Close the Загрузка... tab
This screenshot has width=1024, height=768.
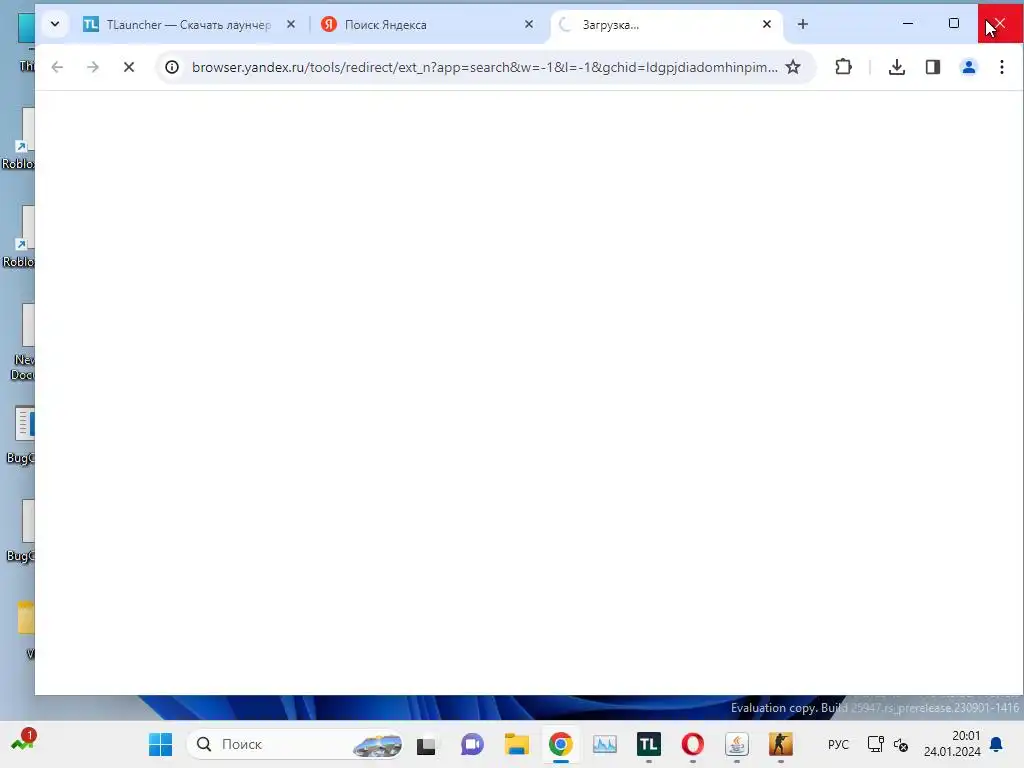[767, 24]
